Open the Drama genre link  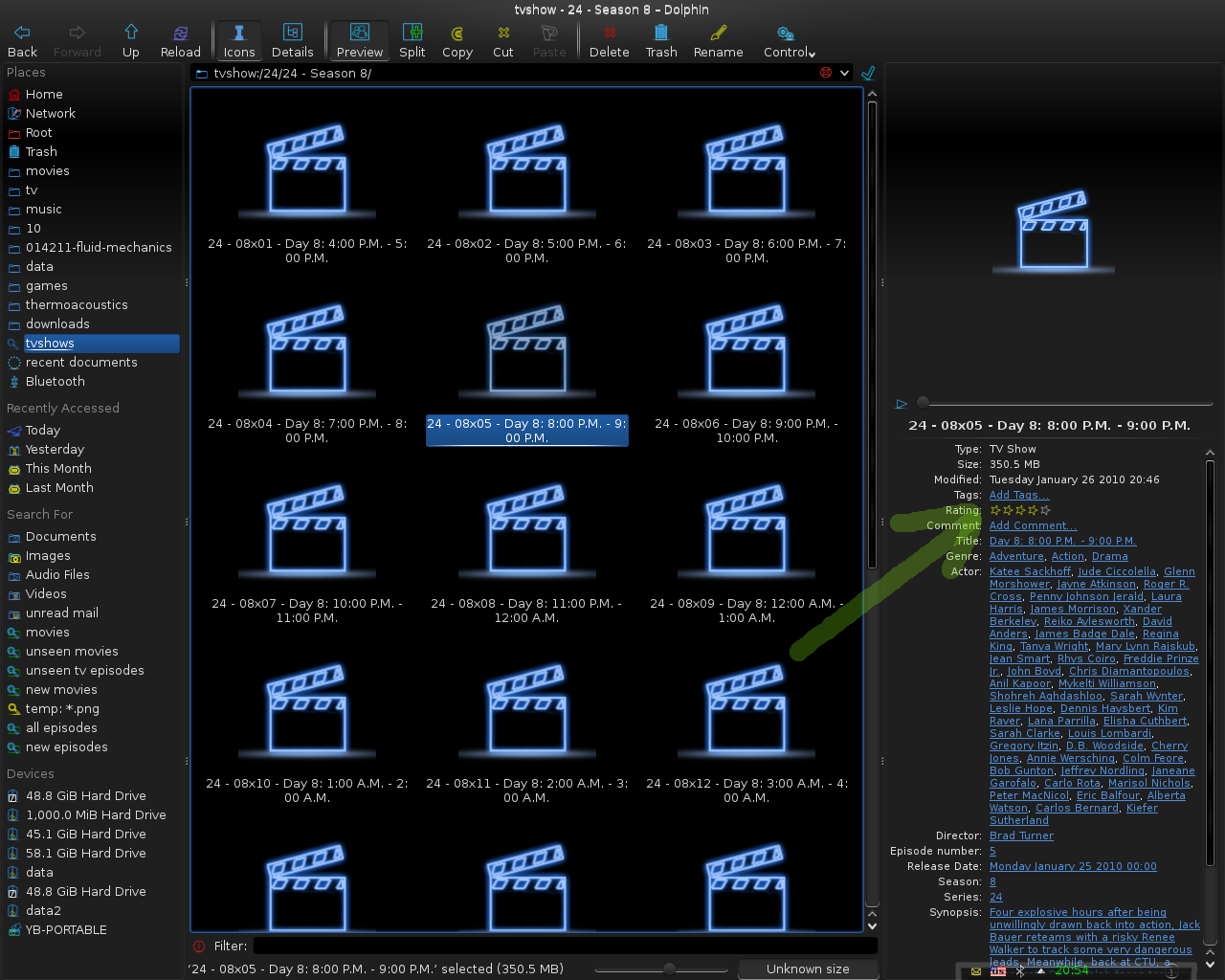pos(1109,556)
